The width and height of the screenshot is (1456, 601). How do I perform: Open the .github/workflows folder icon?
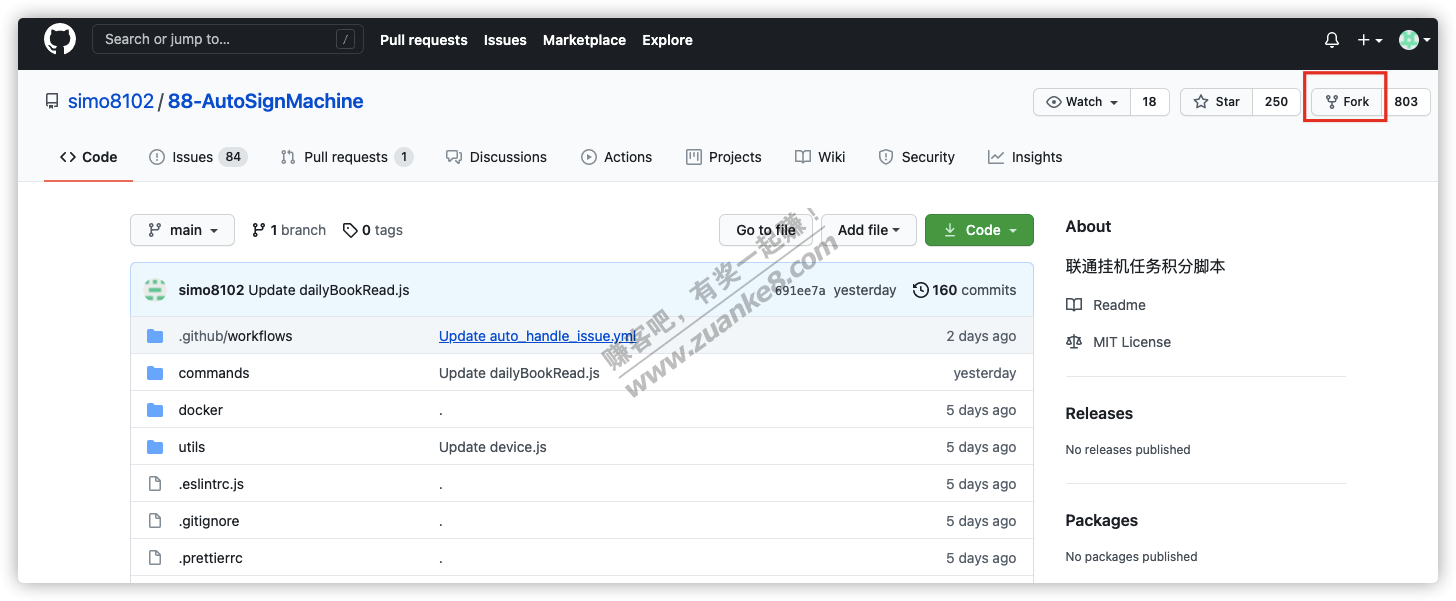point(156,336)
